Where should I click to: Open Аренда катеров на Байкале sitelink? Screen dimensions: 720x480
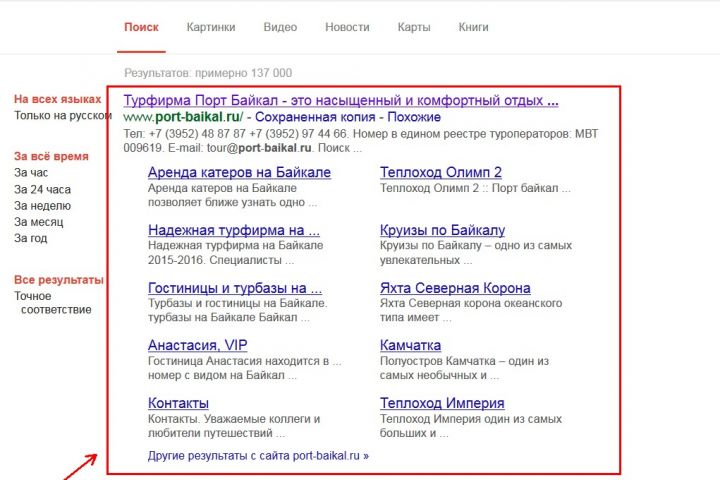(x=239, y=172)
